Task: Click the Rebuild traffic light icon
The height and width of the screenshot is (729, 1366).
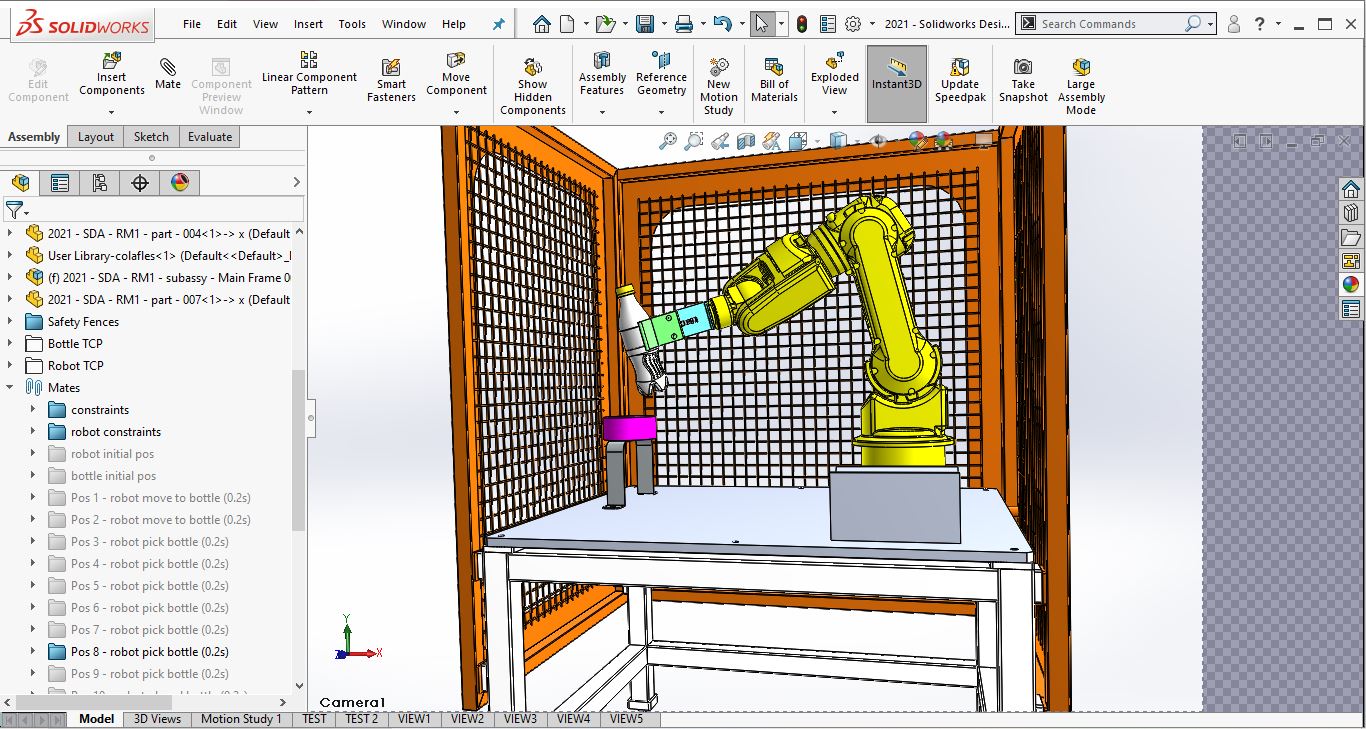Action: click(801, 24)
